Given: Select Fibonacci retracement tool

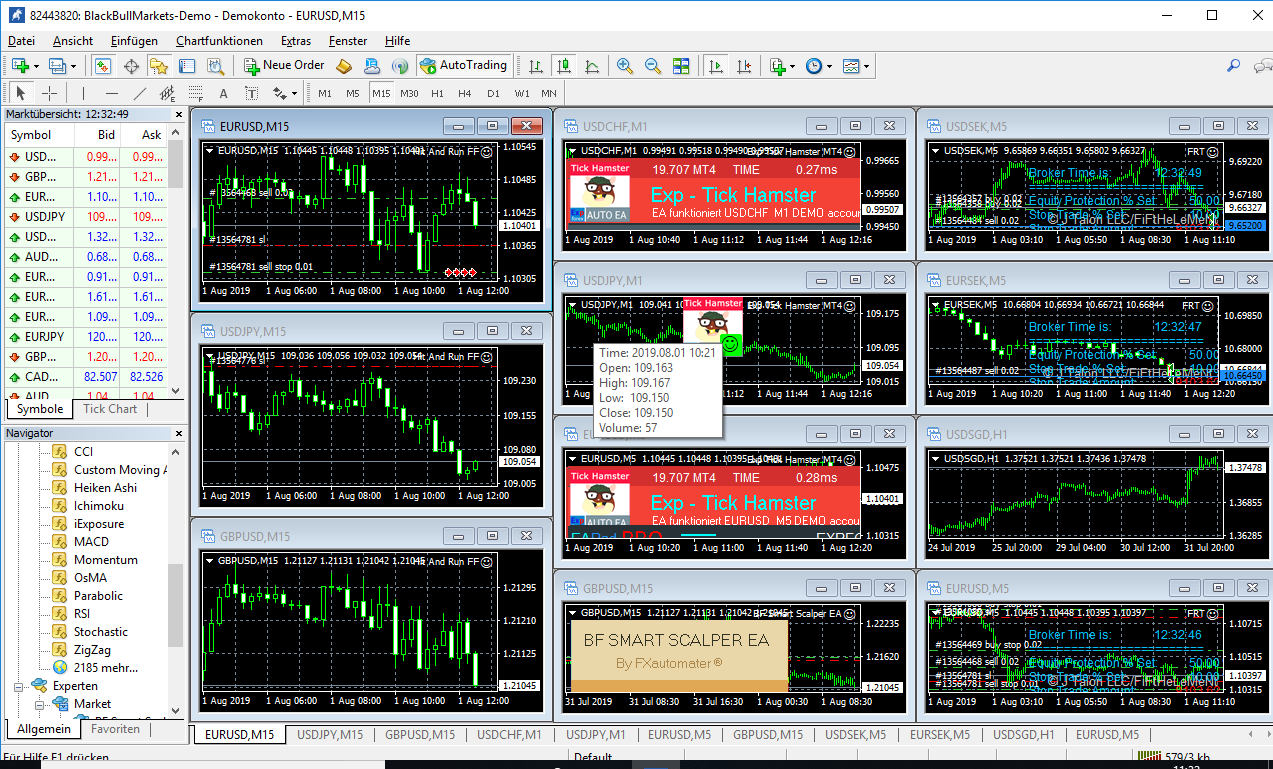Looking at the screenshot, I should 195,93.
